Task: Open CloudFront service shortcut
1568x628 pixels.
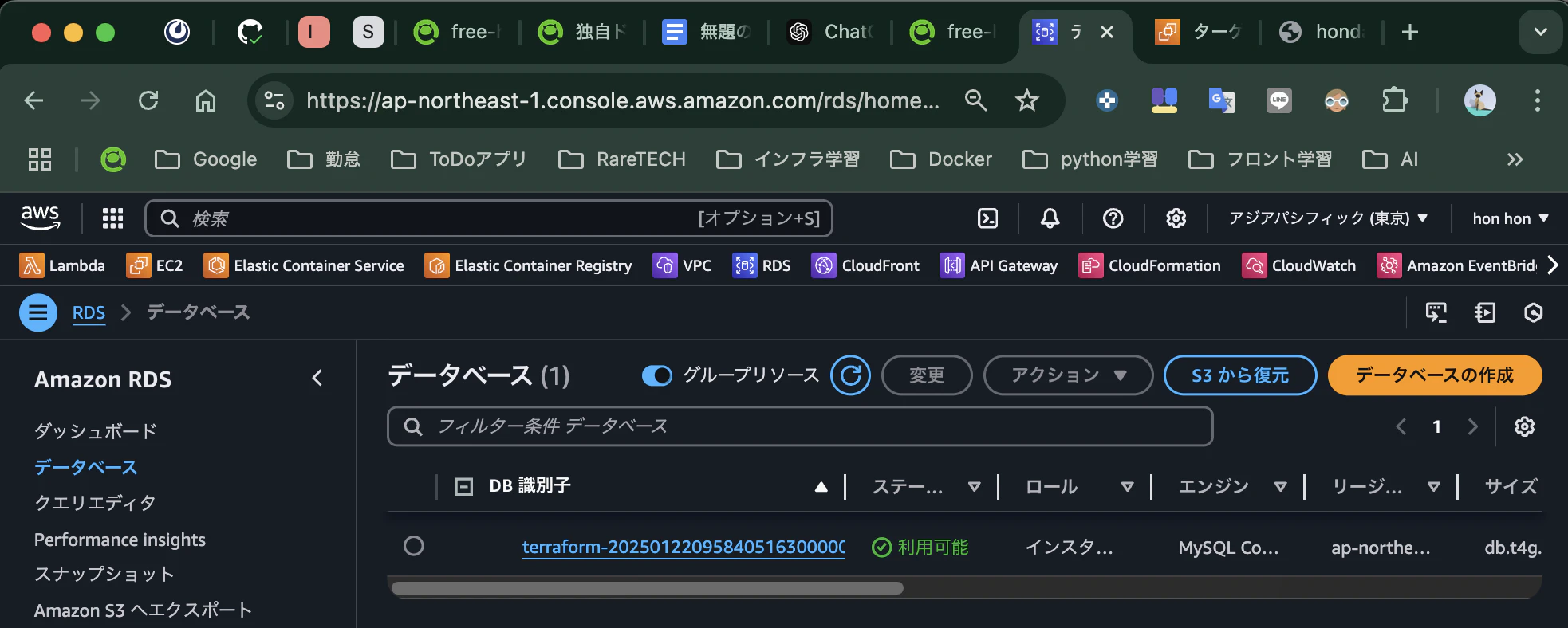Action: coord(865,265)
